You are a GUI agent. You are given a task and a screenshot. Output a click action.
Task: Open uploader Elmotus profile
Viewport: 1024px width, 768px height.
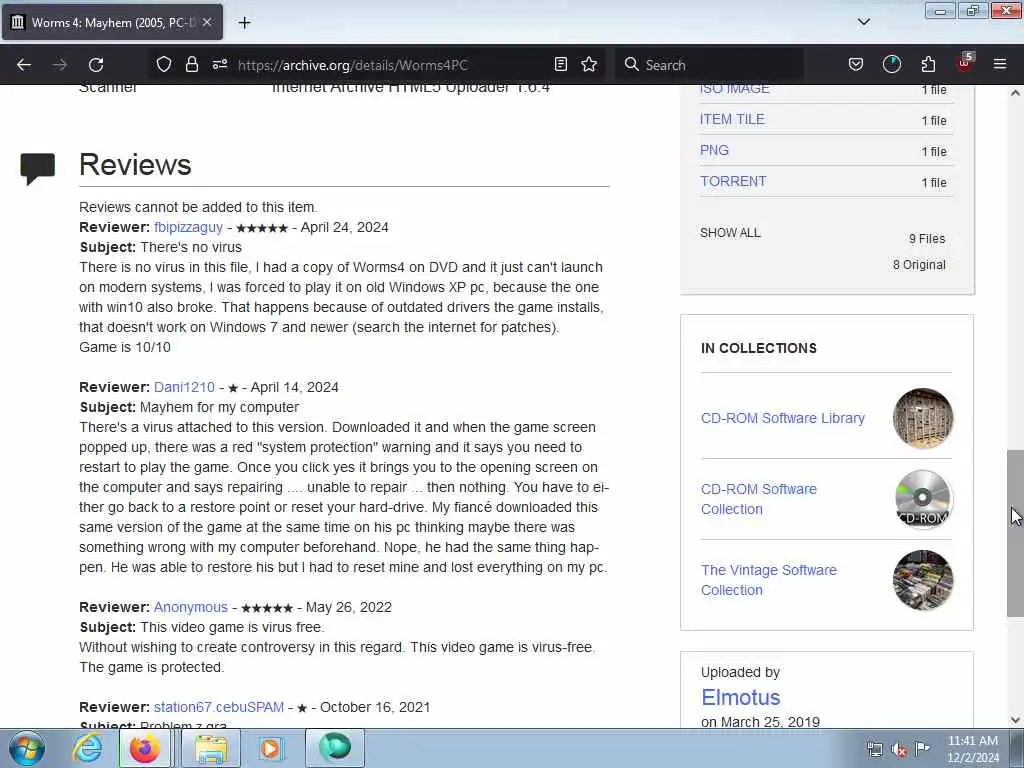point(741,697)
